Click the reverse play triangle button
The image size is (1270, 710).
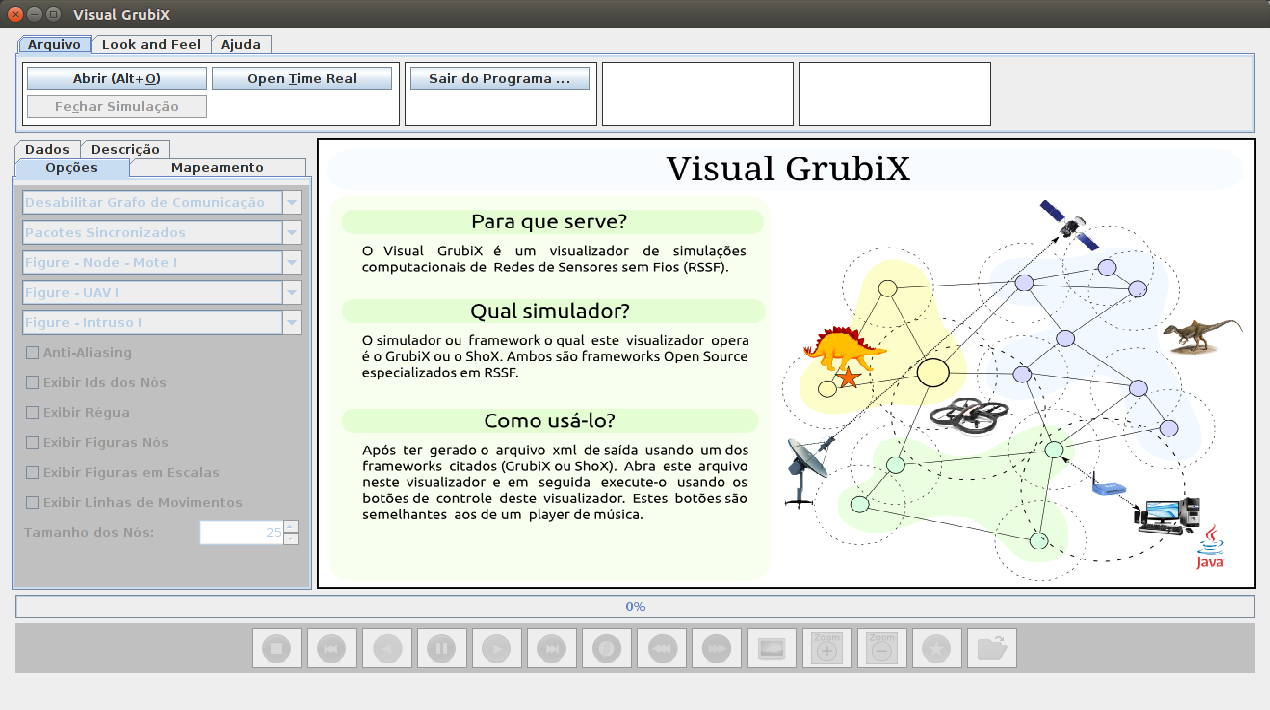click(x=387, y=648)
